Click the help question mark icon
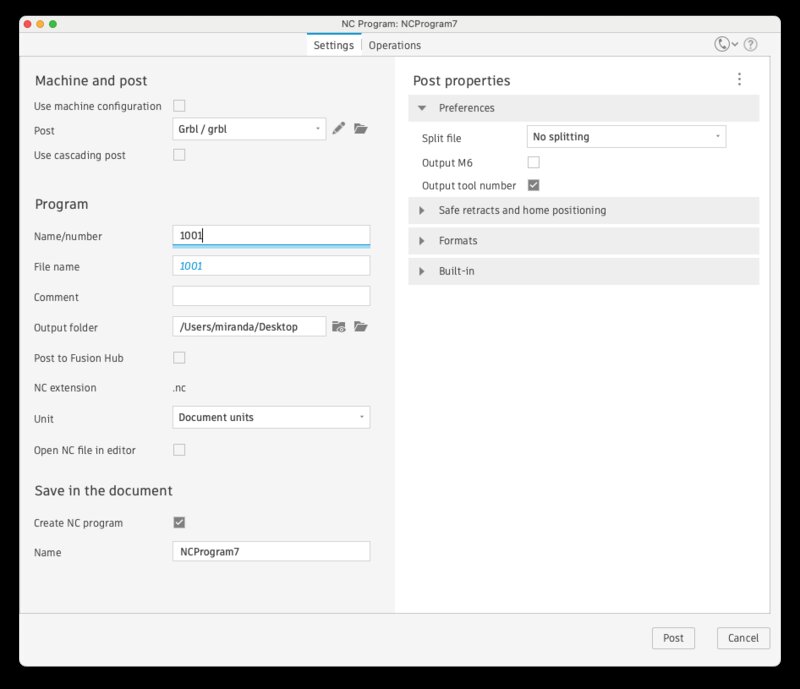800x689 pixels. 750,45
